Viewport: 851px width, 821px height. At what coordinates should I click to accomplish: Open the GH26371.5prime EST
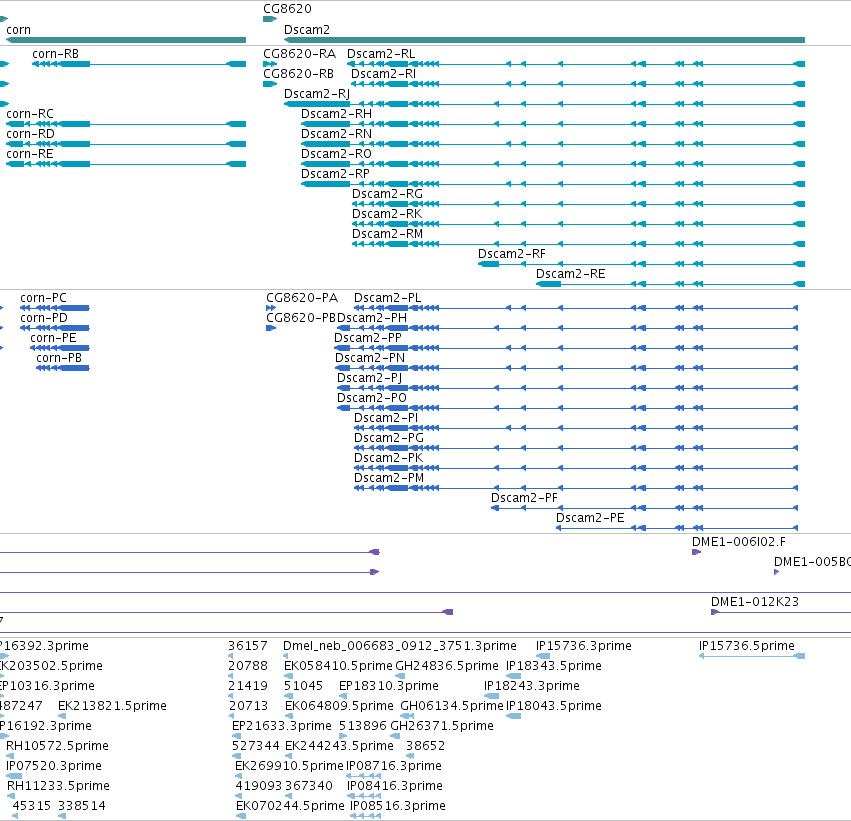point(395,736)
